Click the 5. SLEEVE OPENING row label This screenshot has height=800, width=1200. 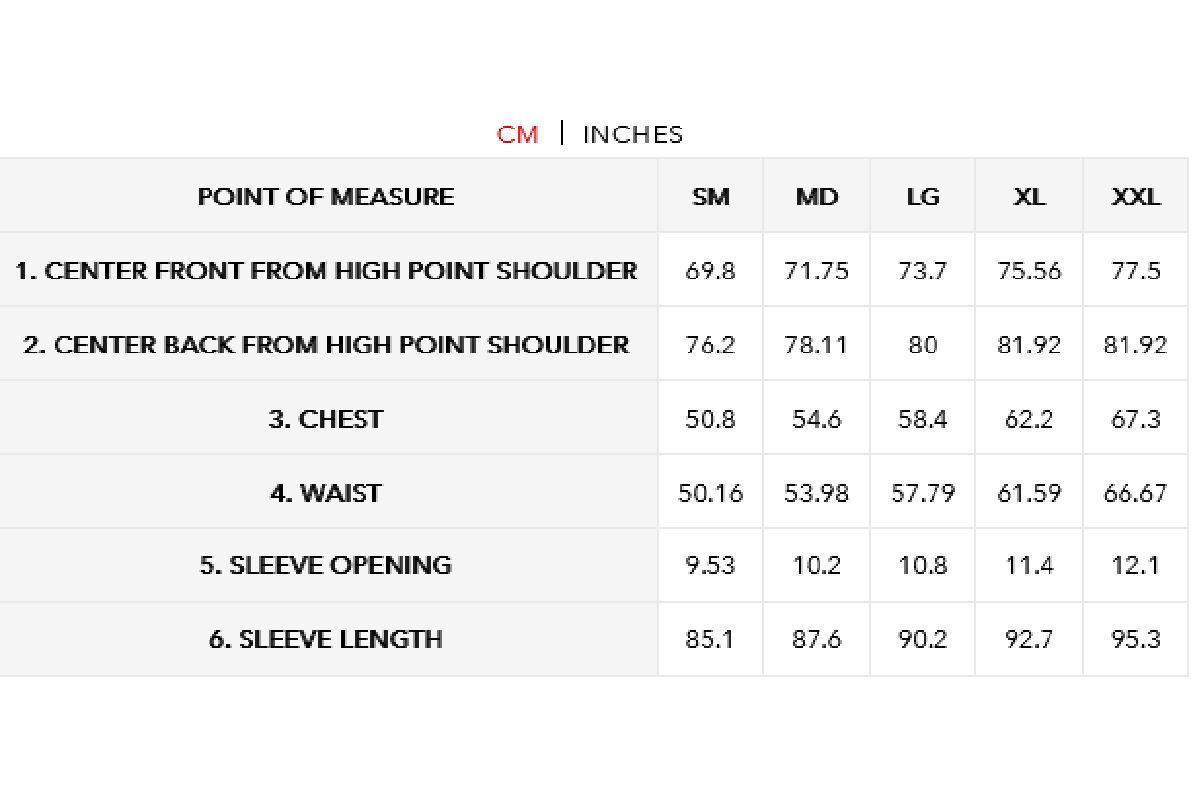click(x=326, y=565)
